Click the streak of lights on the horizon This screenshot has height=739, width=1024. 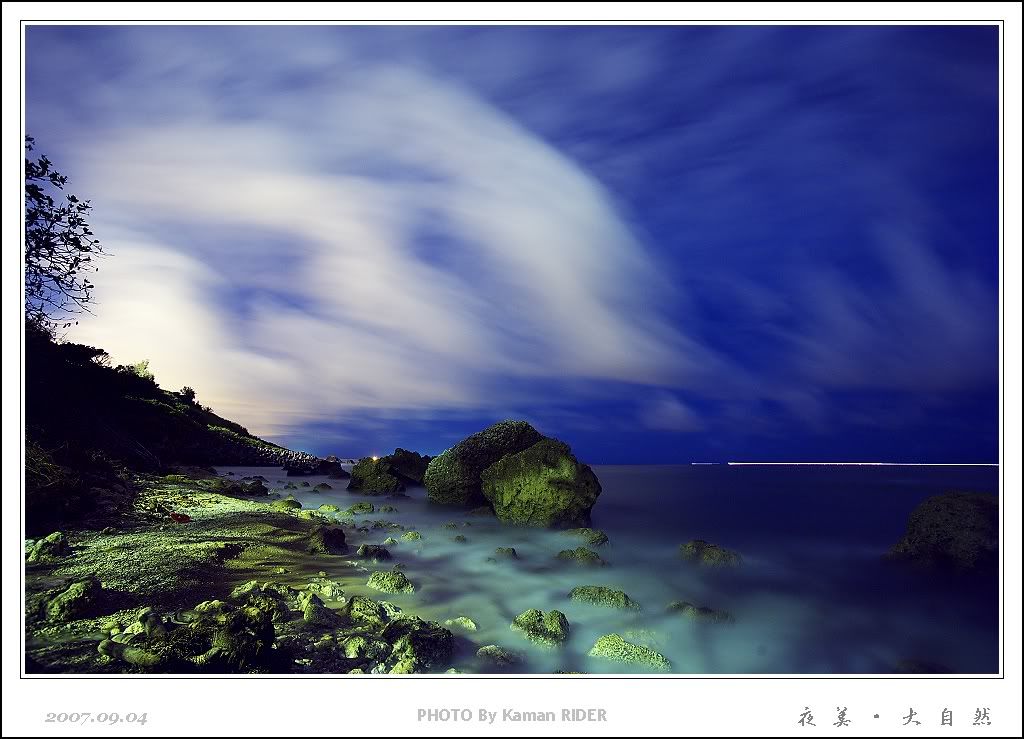point(850,464)
